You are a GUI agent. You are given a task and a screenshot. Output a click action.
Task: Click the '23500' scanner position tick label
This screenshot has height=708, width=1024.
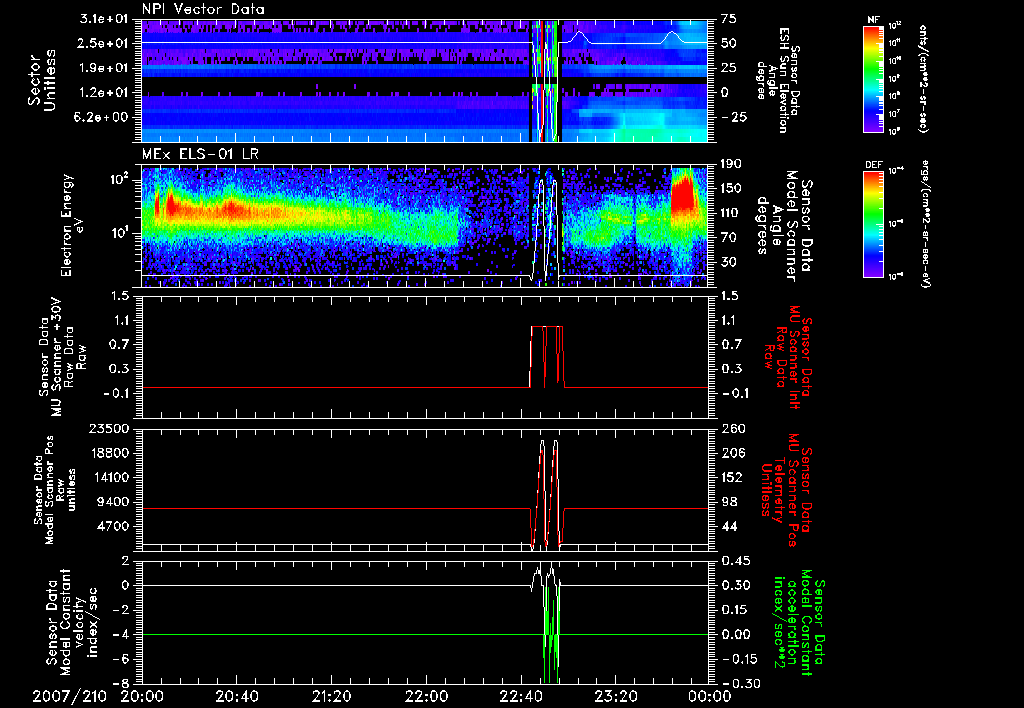[x=108, y=429]
